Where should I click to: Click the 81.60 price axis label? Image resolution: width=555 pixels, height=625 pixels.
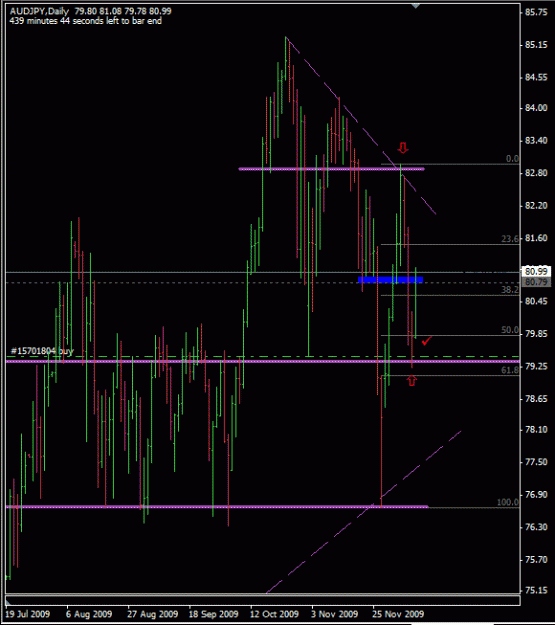pos(536,238)
